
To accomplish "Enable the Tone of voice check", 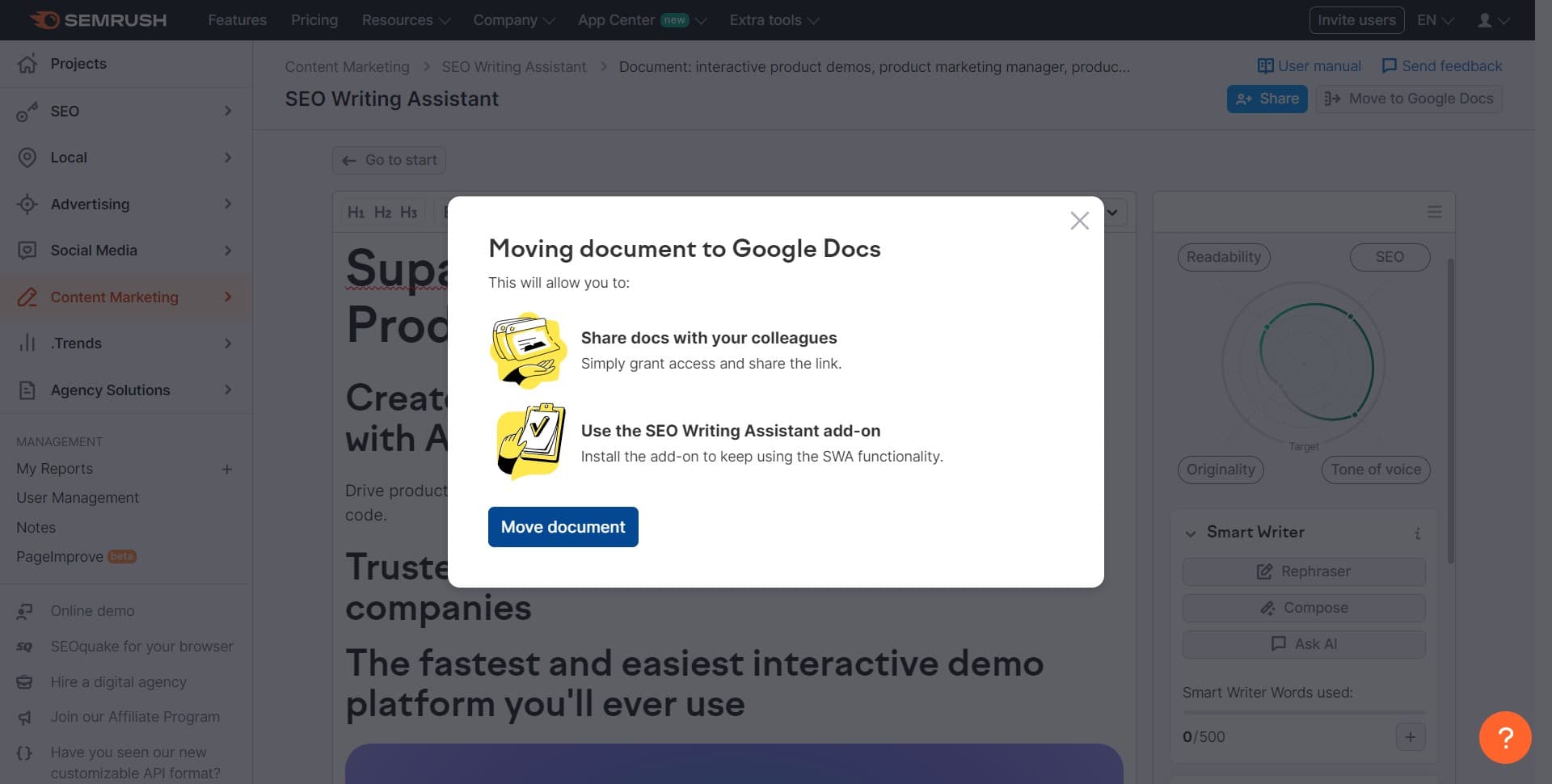I will tap(1375, 469).
